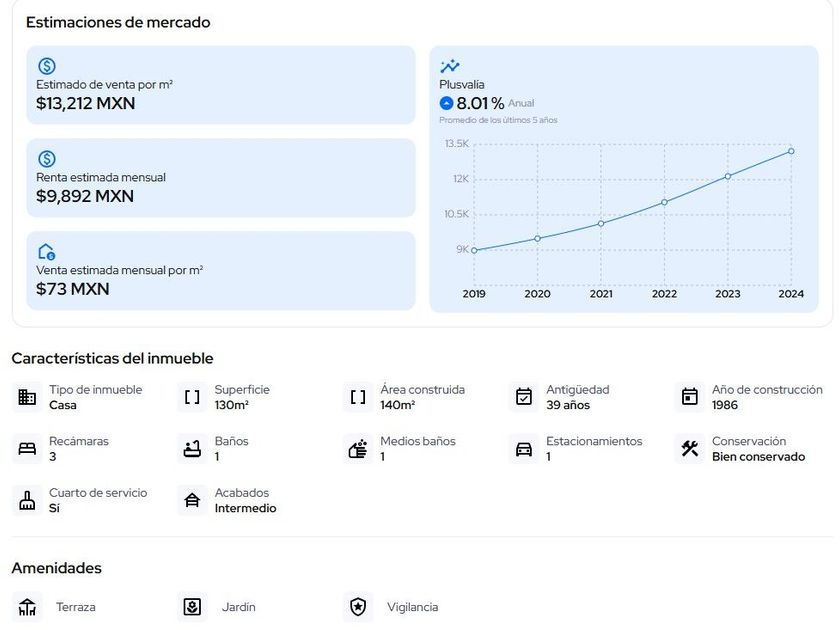Click the dollar icon above Renta estimada mensual
The image size is (840, 630).
point(46,159)
